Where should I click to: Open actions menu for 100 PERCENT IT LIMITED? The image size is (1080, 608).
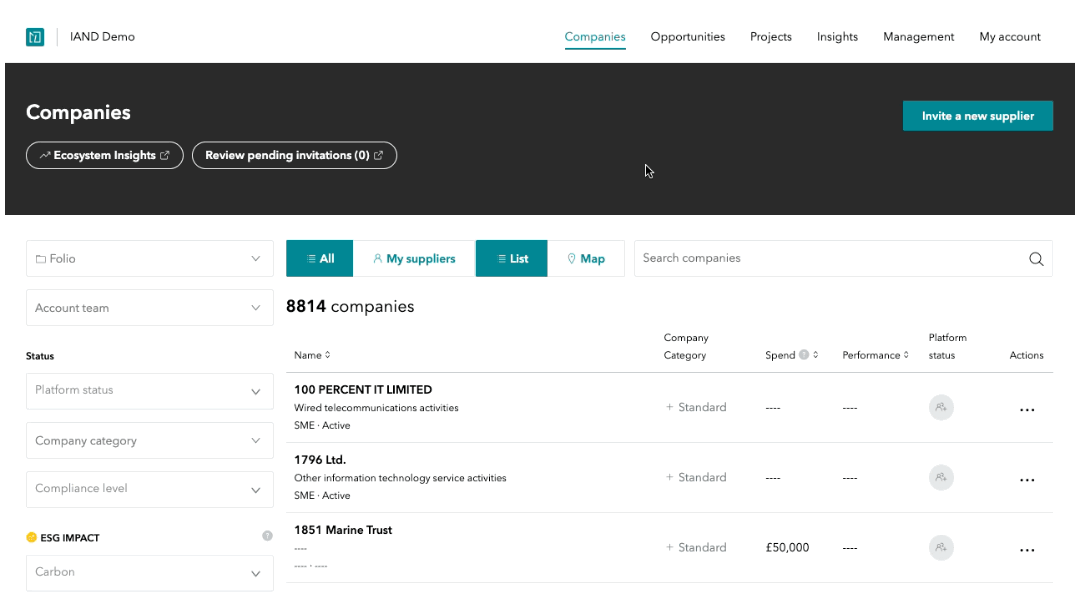(1027, 410)
